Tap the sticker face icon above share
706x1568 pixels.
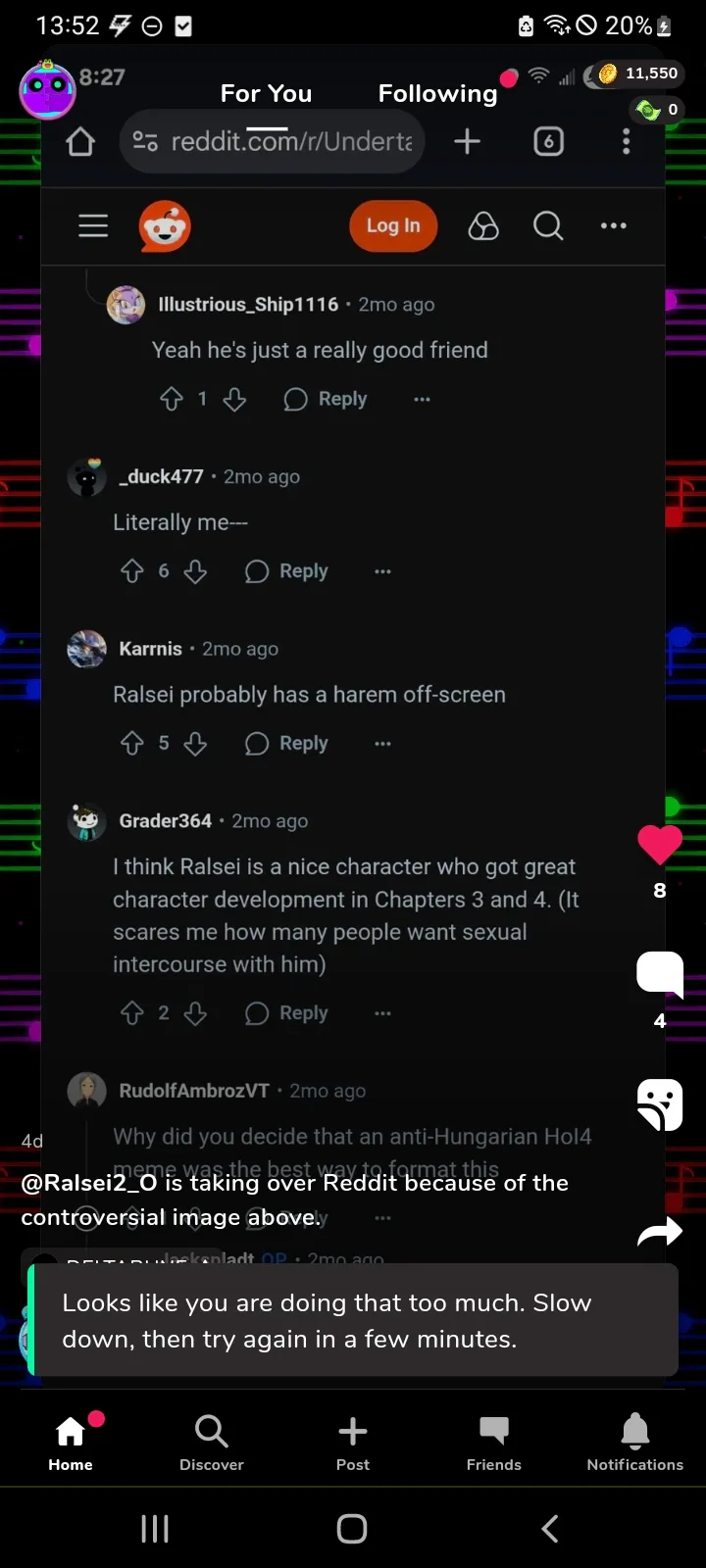tap(660, 1104)
